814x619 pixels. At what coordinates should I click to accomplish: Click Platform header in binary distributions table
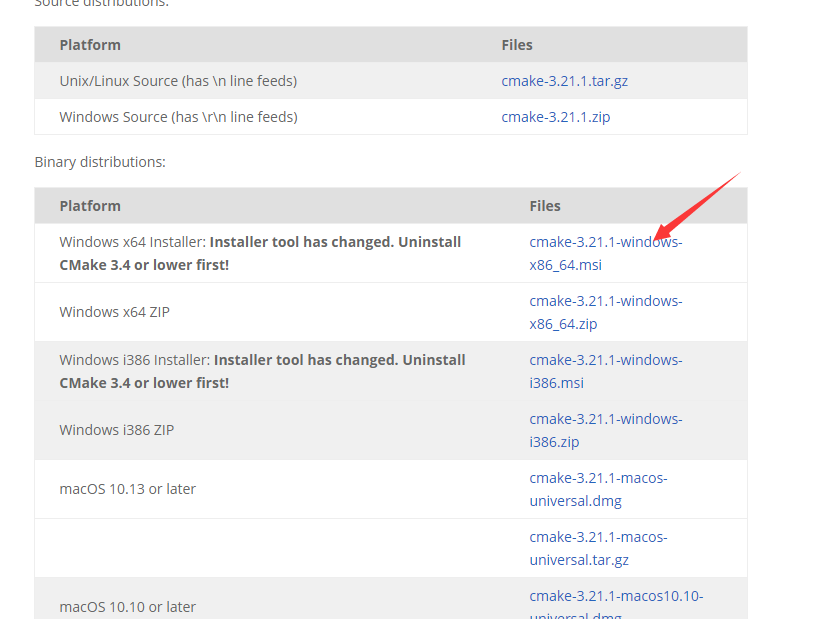(90, 206)
